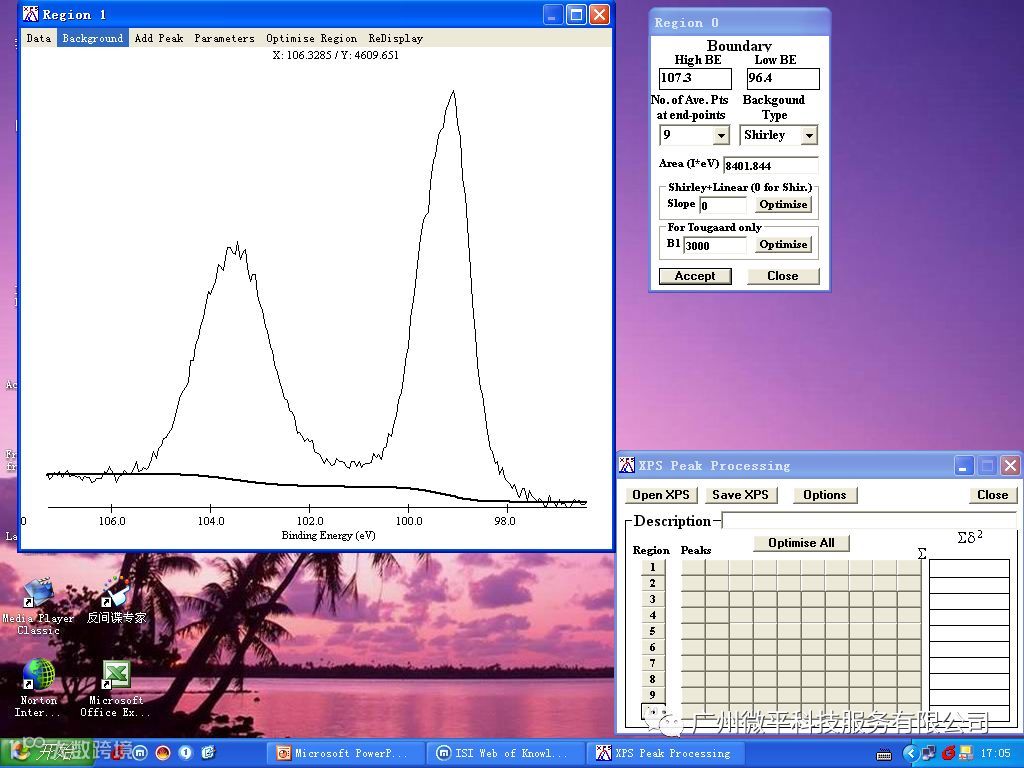Viewport: 1024px width, 768px height.
Task: Close the Region 1 window
Action: 599,14
